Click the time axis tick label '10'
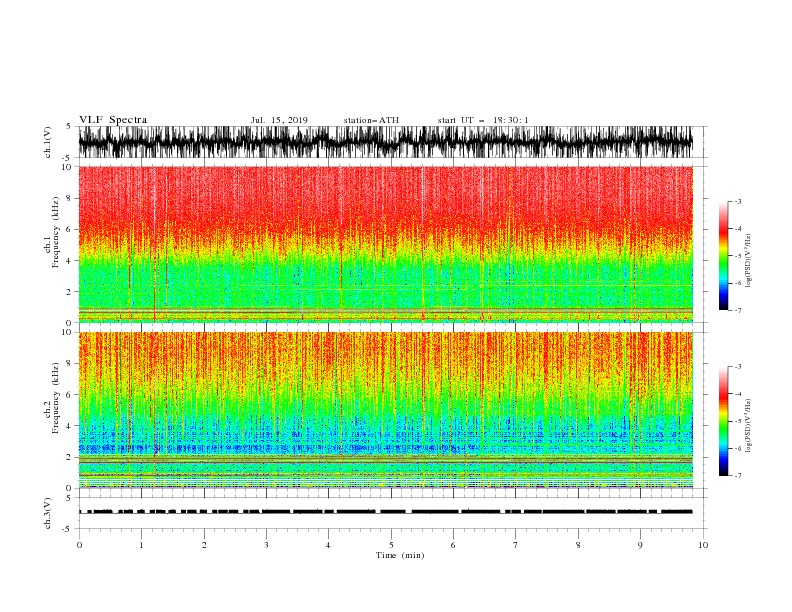The width and height of the screenshot is (792, 612). (703, 545)
